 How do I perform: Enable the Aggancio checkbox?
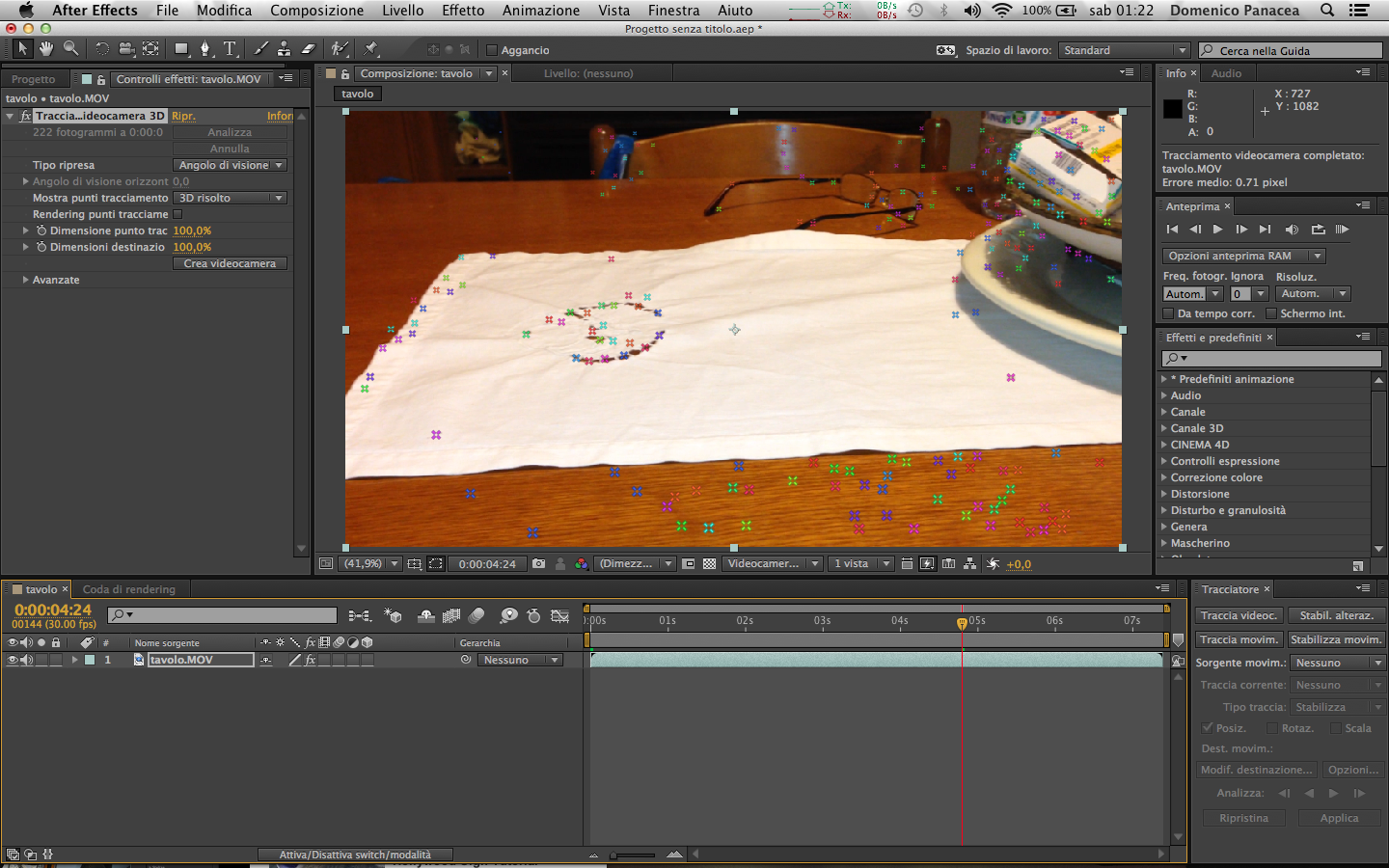(x=492, y=50)
